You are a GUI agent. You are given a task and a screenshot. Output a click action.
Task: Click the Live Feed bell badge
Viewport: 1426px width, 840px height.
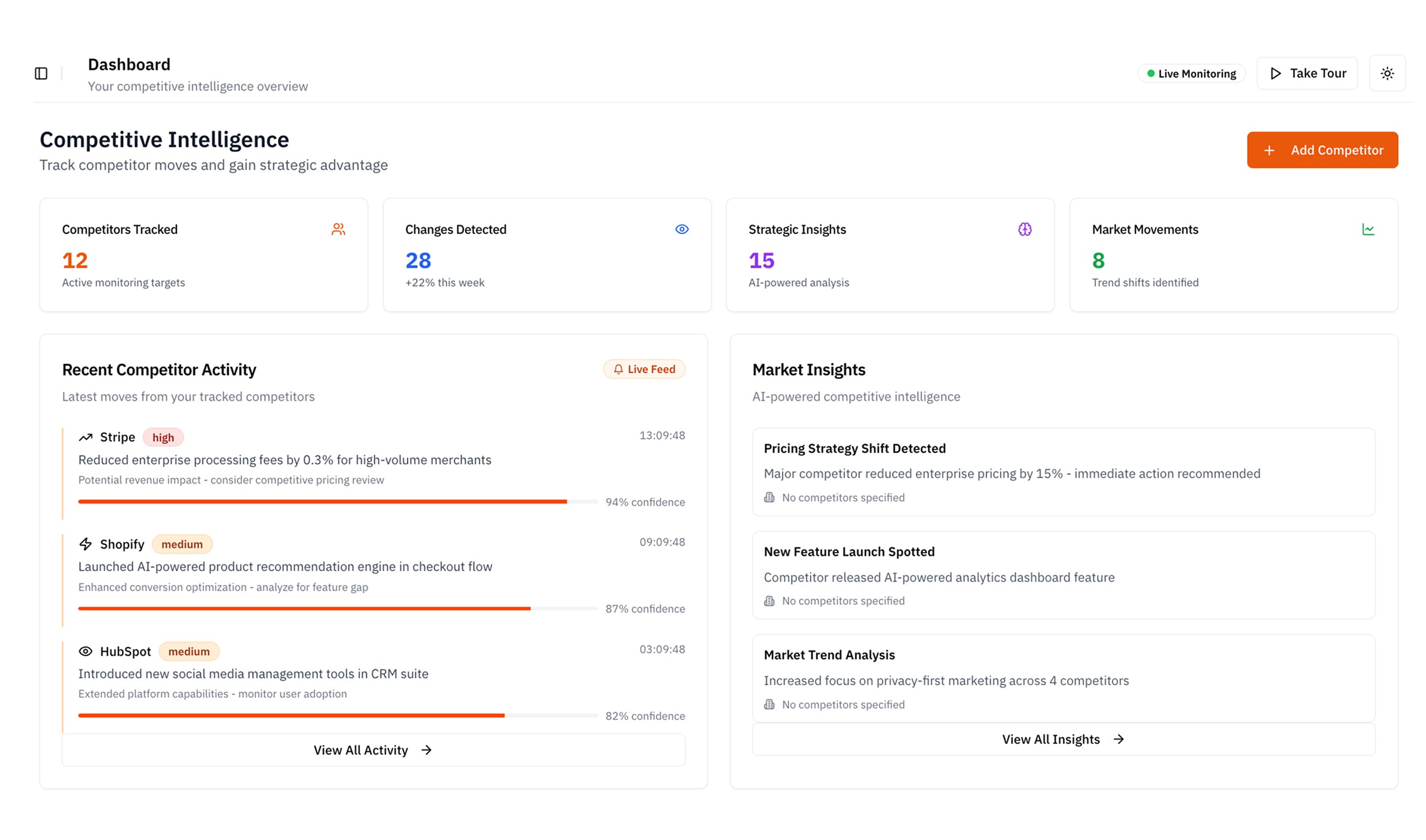coord(644,369)
